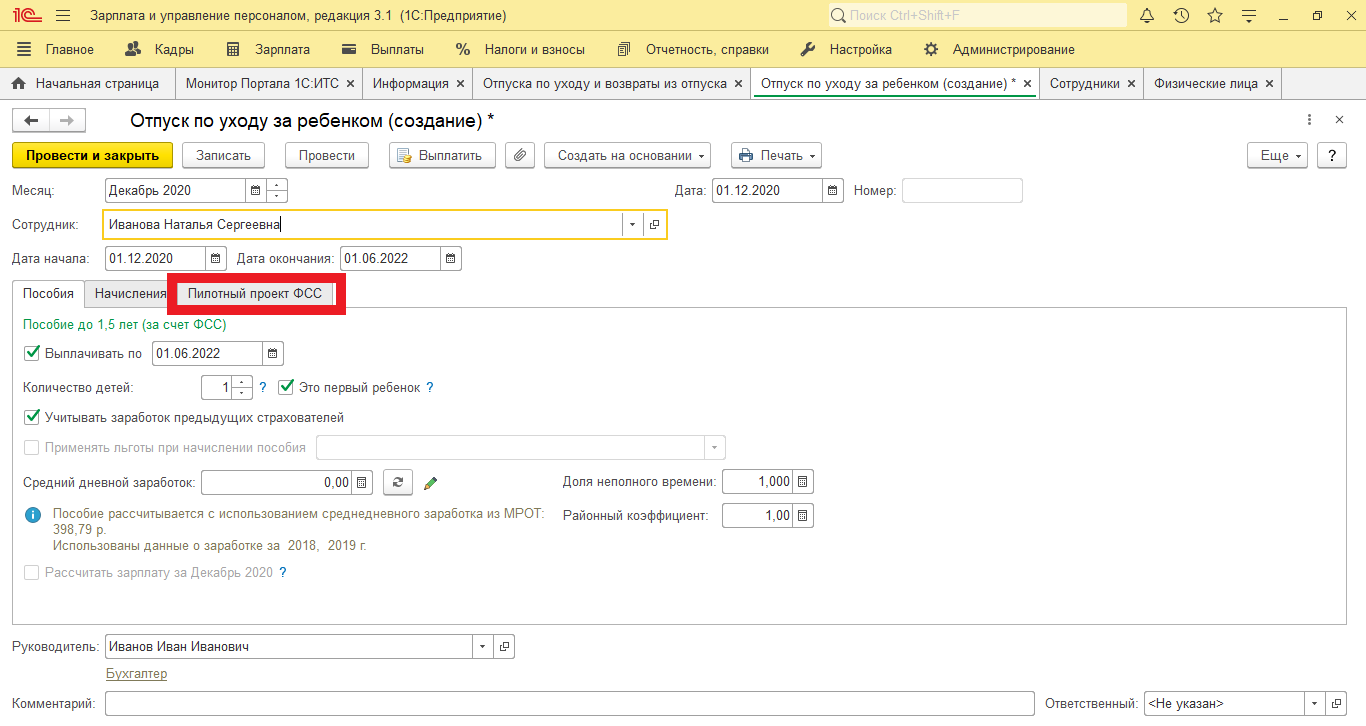This screenshot has width=1366, height=726.
Task: Open the Зарплата main menu section
Action: 269,49
